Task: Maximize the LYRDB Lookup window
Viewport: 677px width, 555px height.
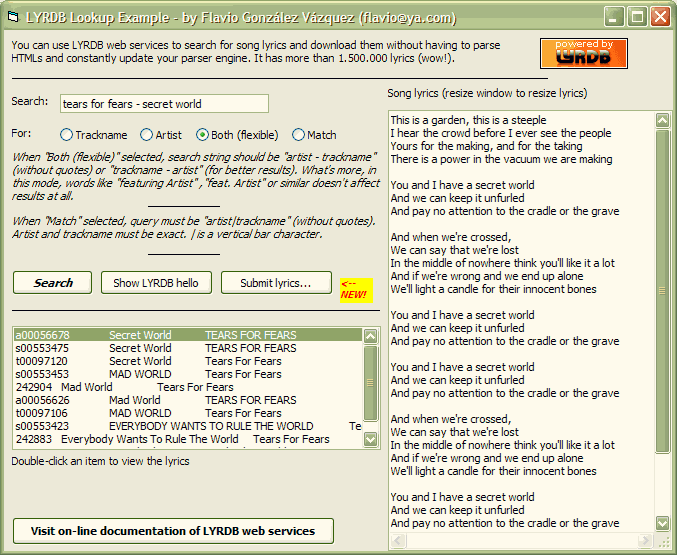Action: click(x=637, y=17)
